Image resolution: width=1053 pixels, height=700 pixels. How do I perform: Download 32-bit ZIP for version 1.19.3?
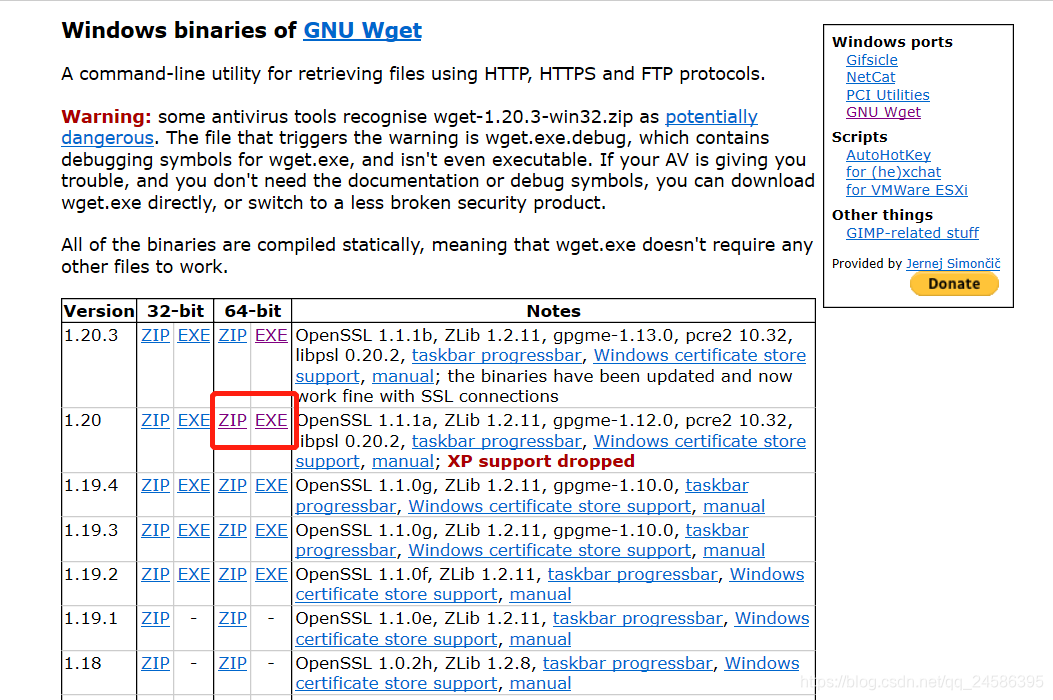pyautogui.click(x=155, y=531)
